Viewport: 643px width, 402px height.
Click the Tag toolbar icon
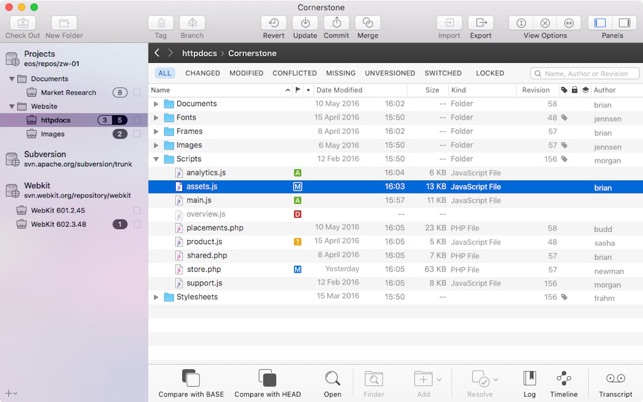click(161, 23)
